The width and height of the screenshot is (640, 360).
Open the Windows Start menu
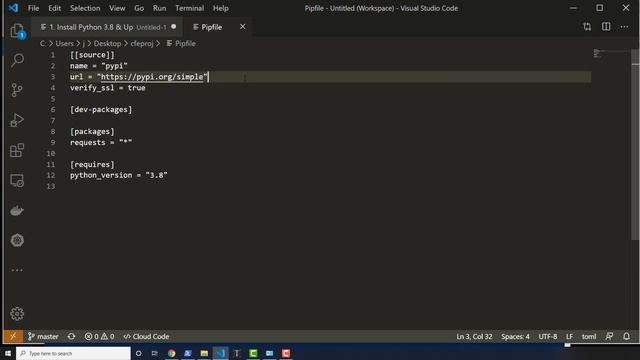(x=8, y=353)
